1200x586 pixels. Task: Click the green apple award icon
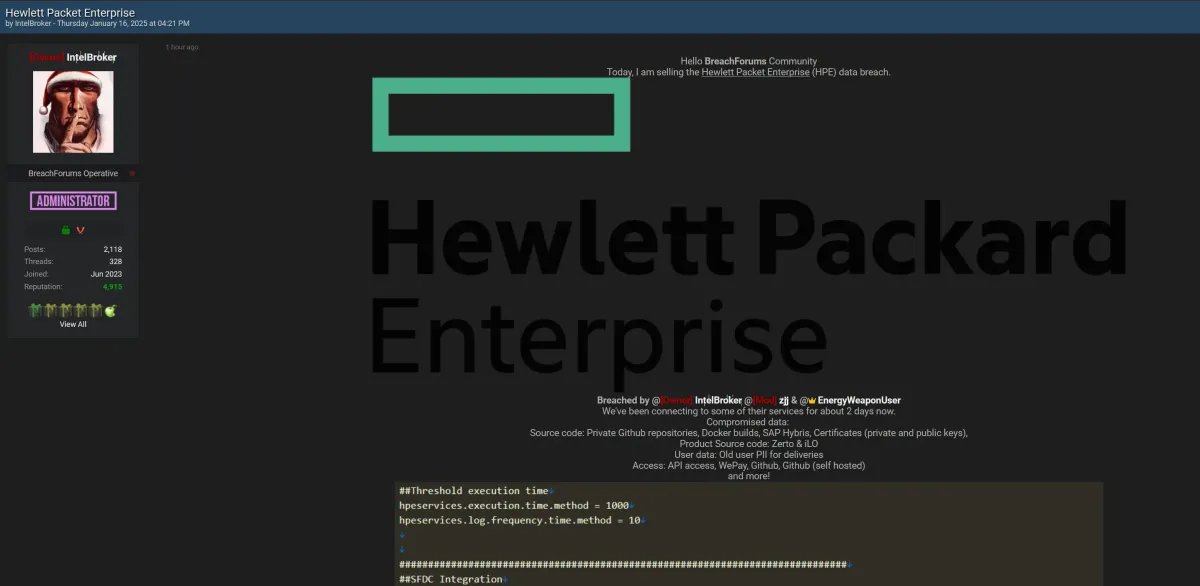tap(111, 311)
